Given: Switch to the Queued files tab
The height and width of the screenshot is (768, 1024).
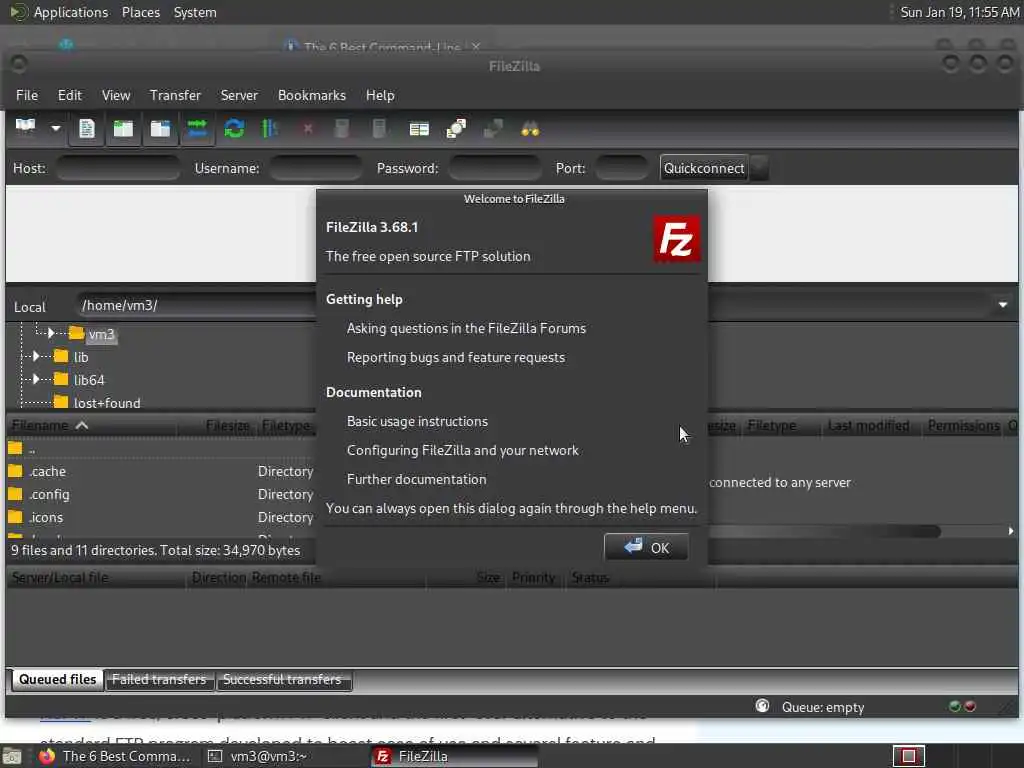Looking at the screenshot, I should click(x=57, y=679).
